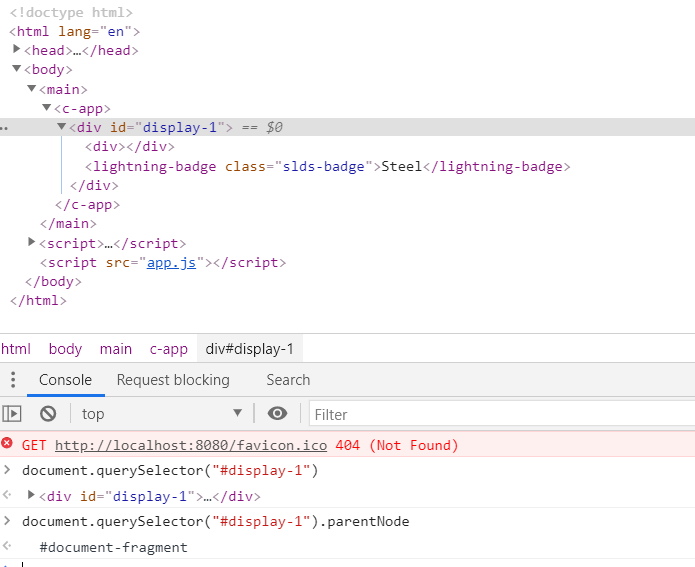Select html in the breadcrumb bar
The width and height of the screenshot is (695, 567).
16,349
